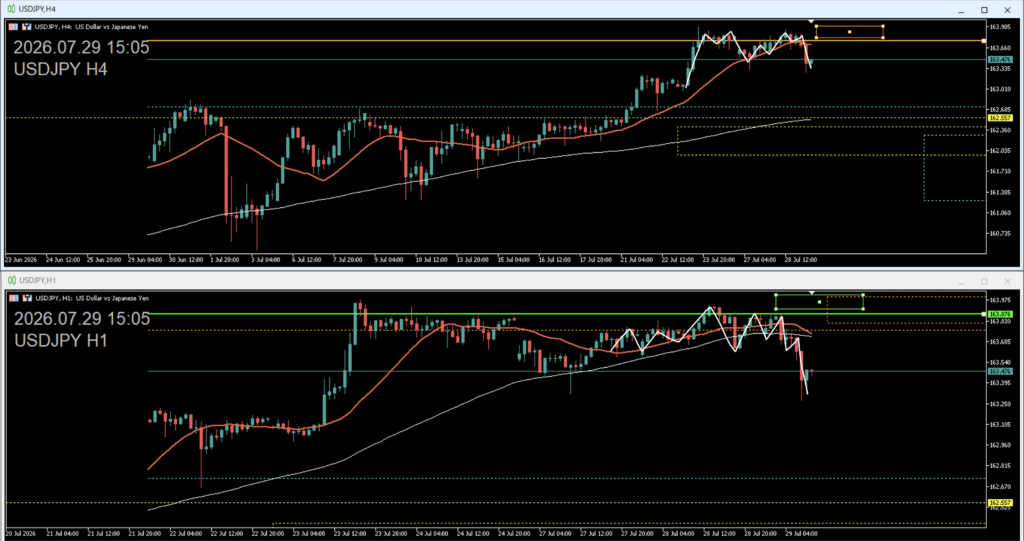The height and width of the screenshot is (541, 1024).
Task: Click the 163.476 current price label on the H4 chart
Action: (x=1000, y=59)
